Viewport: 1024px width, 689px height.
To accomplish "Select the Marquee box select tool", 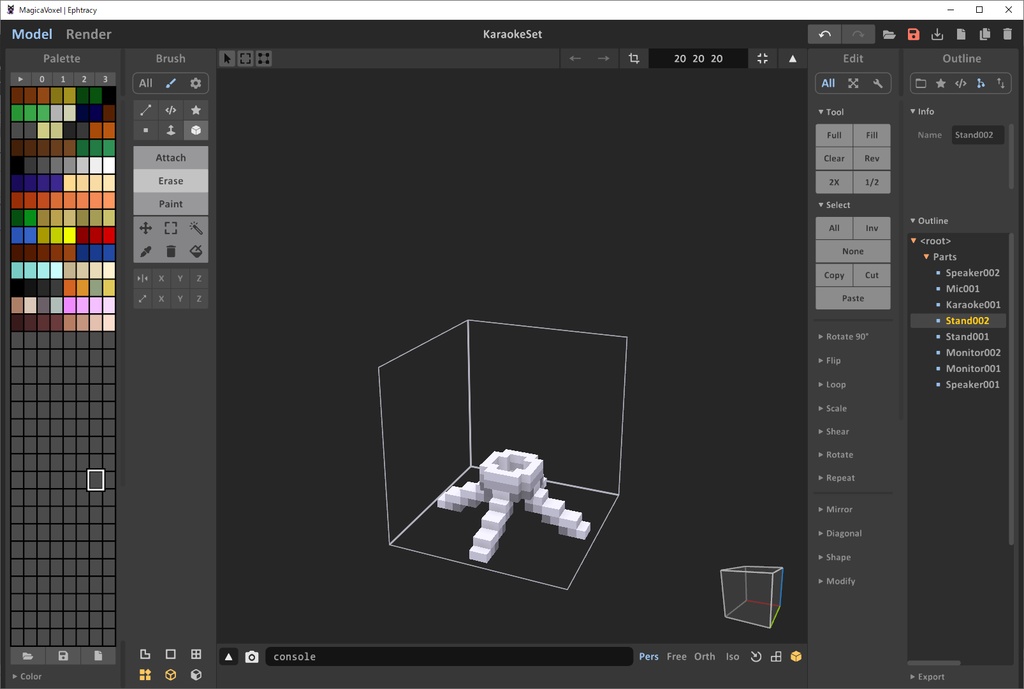I will (170, 228).
